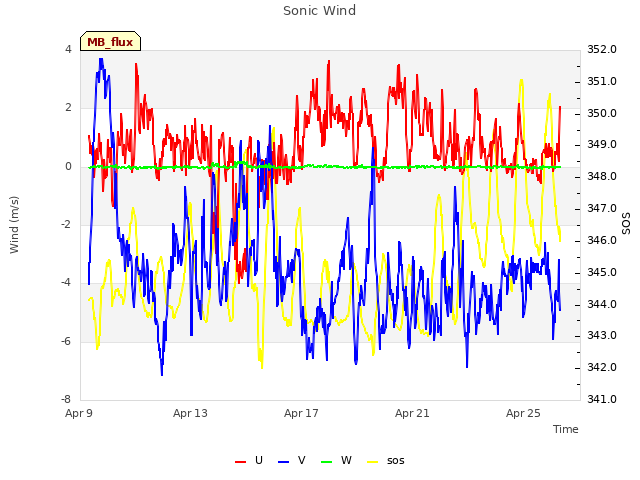This screenshot has width=640, height=480.
Task: Toggle the sos series in legend
Action: [x=386, y=460]
